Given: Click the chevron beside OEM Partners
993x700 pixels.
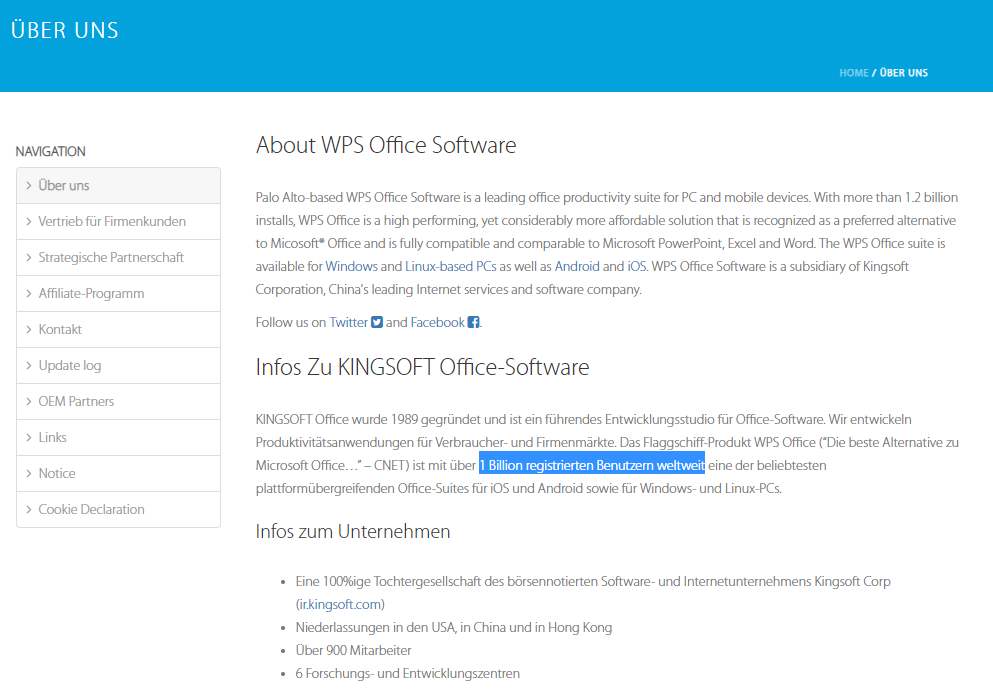Looking at the screenshot, I should coord(29,401).
